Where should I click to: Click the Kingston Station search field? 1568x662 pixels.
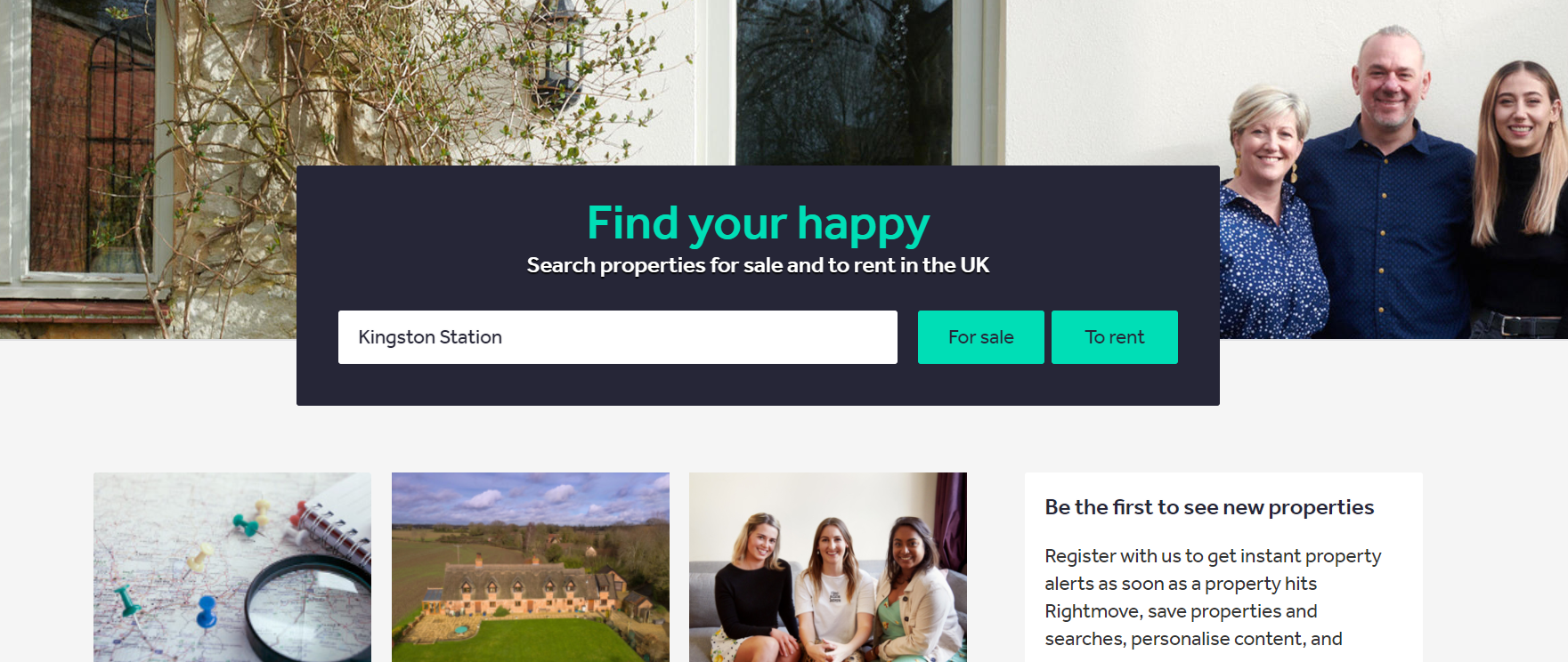pos(617,337)
